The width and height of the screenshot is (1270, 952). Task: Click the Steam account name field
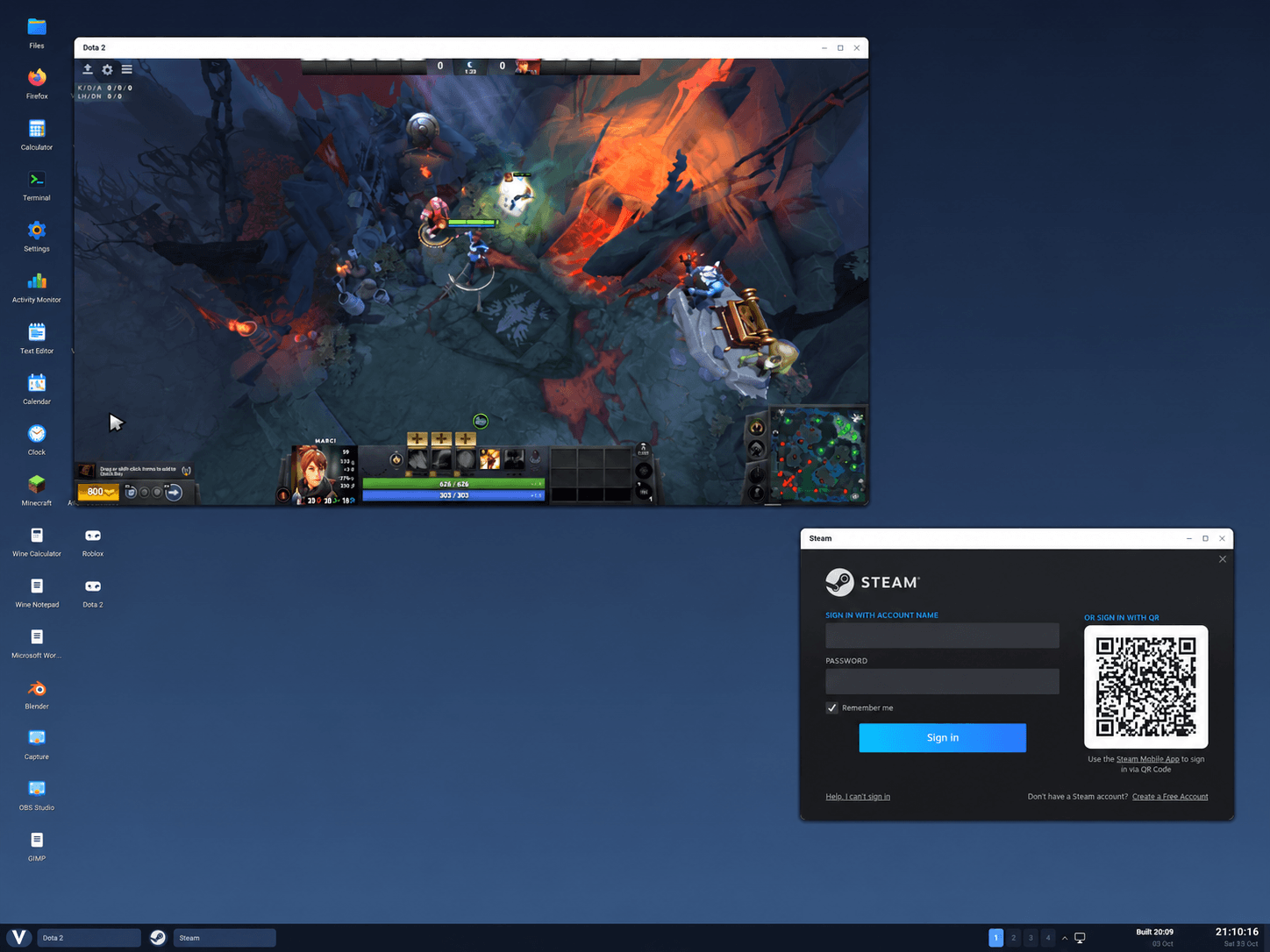(x=942, y=636)
